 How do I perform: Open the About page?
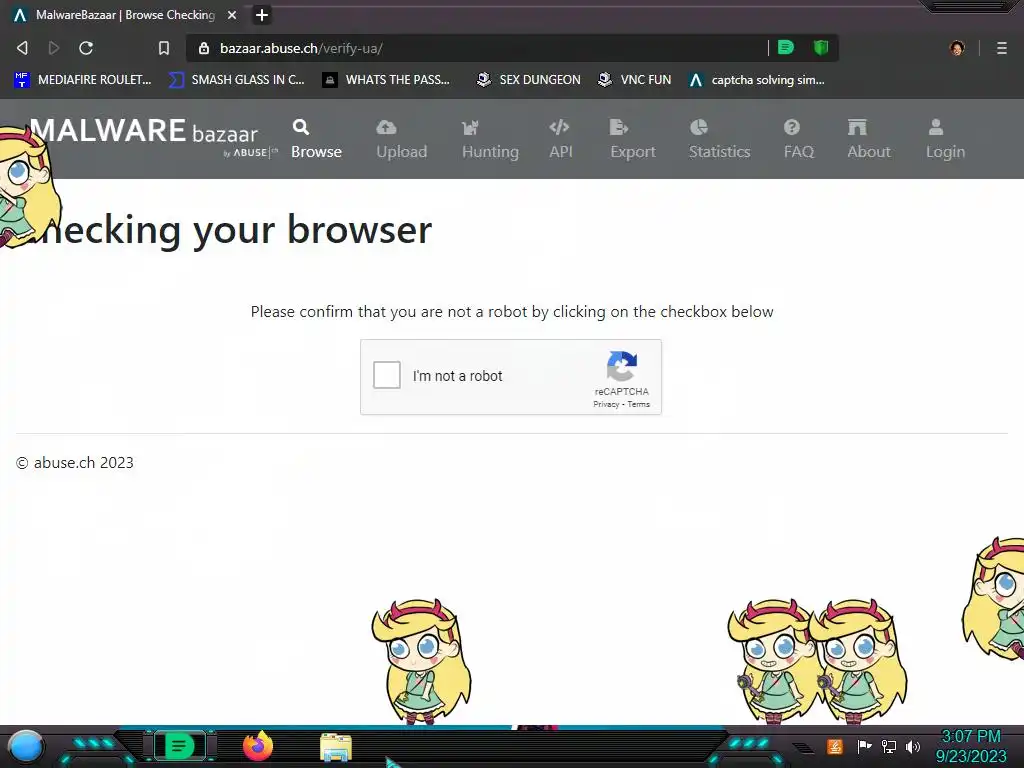[869, 138]
